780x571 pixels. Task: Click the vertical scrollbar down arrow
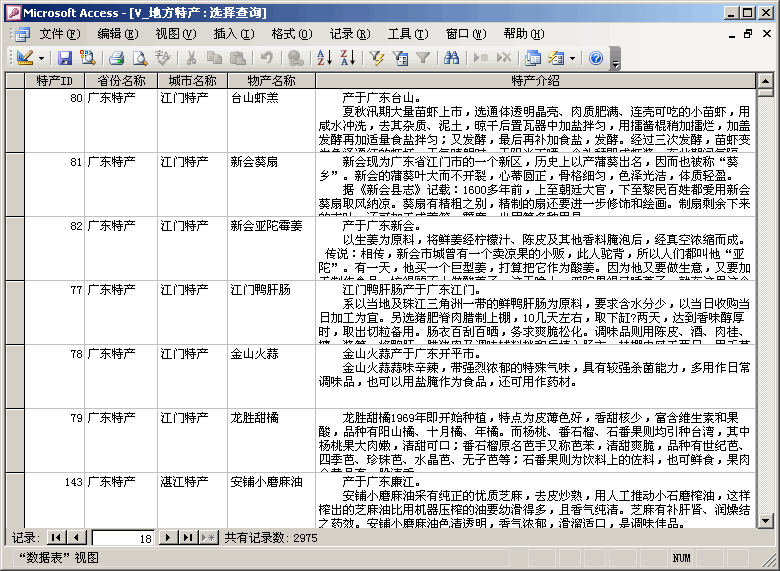point(766,521)
